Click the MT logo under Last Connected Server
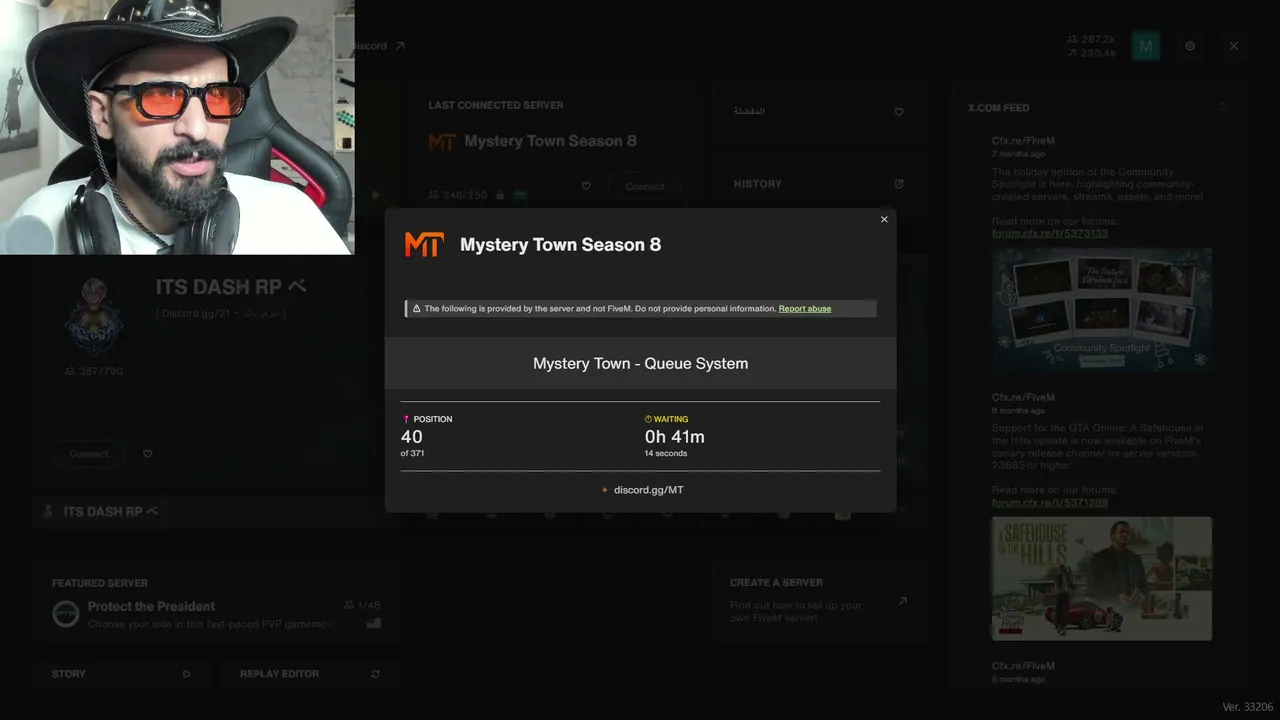Image resolution: width=1280 pixels, height=720 pixels. tap(442, 142)
